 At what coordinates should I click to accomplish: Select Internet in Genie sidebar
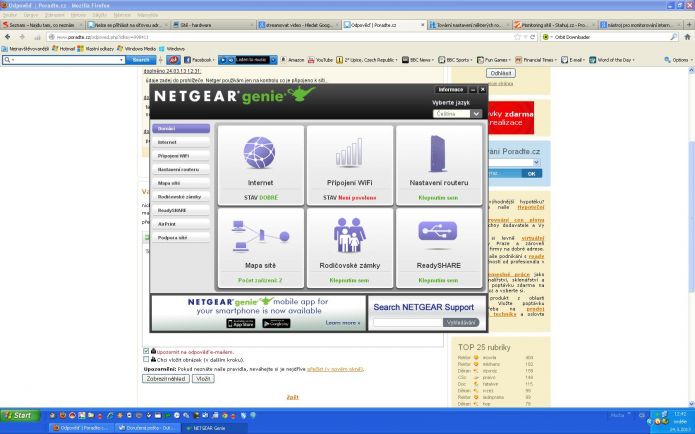(181, 142)
